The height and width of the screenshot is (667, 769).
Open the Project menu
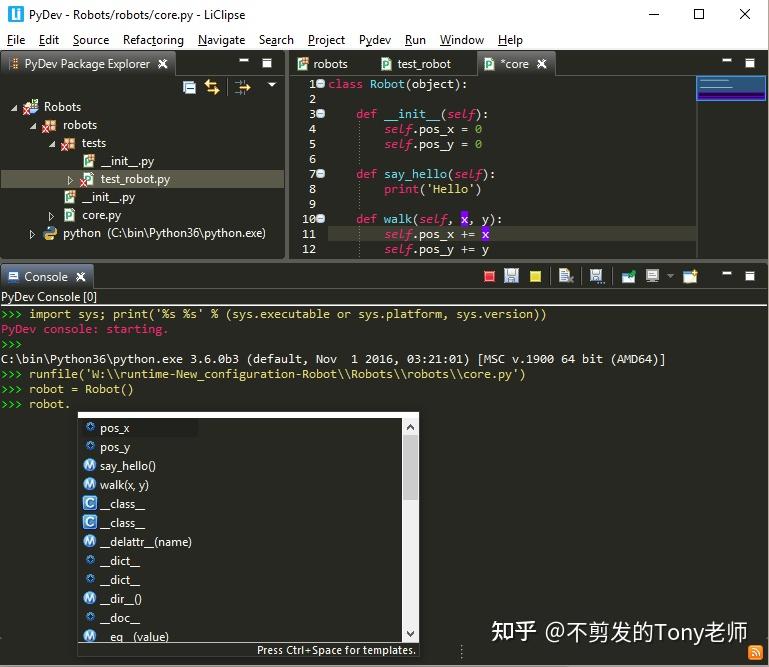326,40
